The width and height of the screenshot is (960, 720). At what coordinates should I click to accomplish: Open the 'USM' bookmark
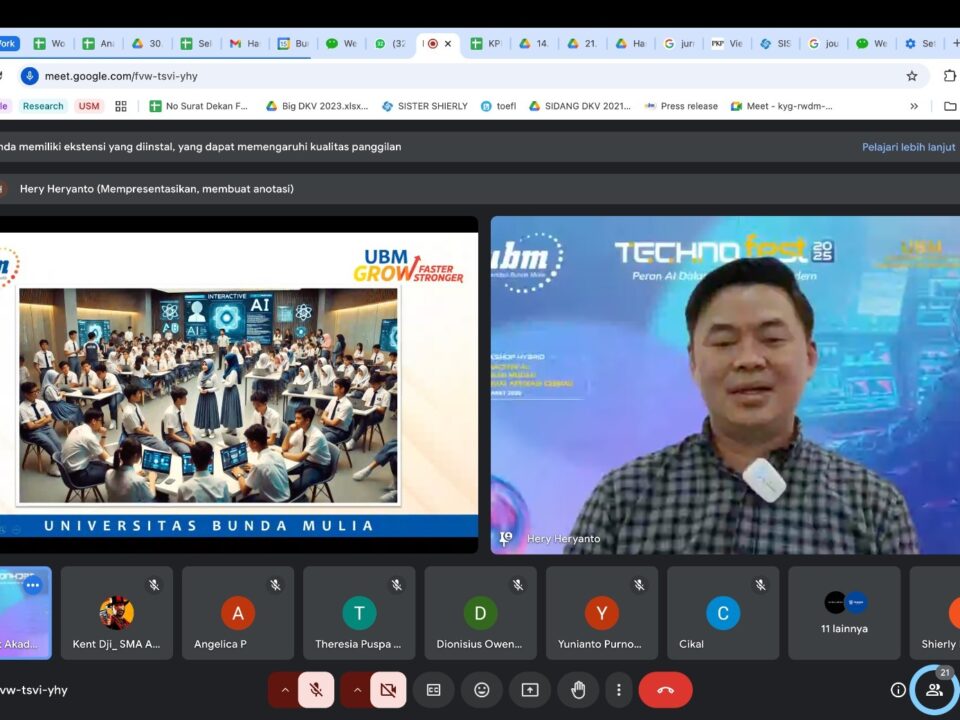point(89,106)
